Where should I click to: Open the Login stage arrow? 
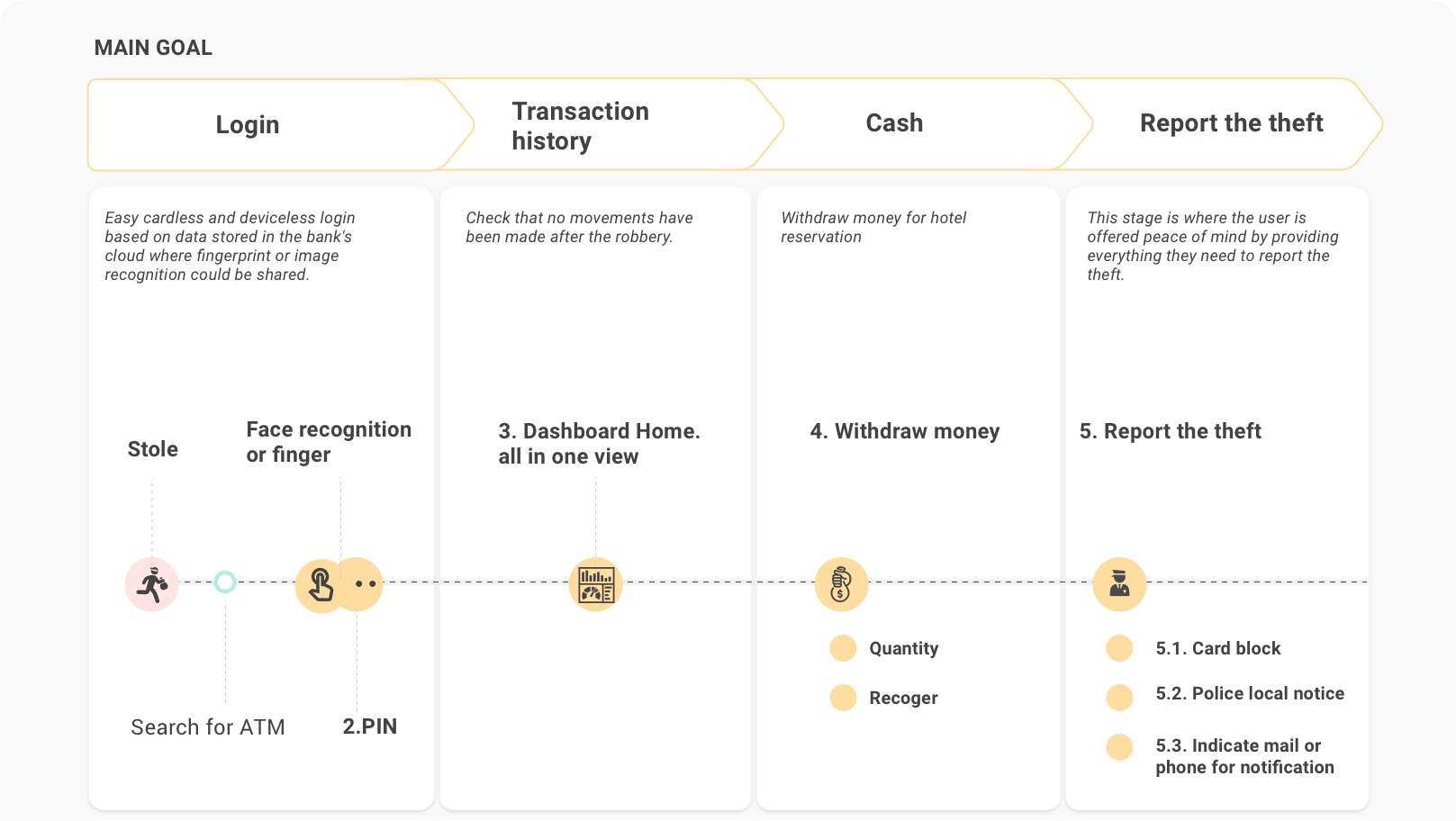click(x=281, y=124)
